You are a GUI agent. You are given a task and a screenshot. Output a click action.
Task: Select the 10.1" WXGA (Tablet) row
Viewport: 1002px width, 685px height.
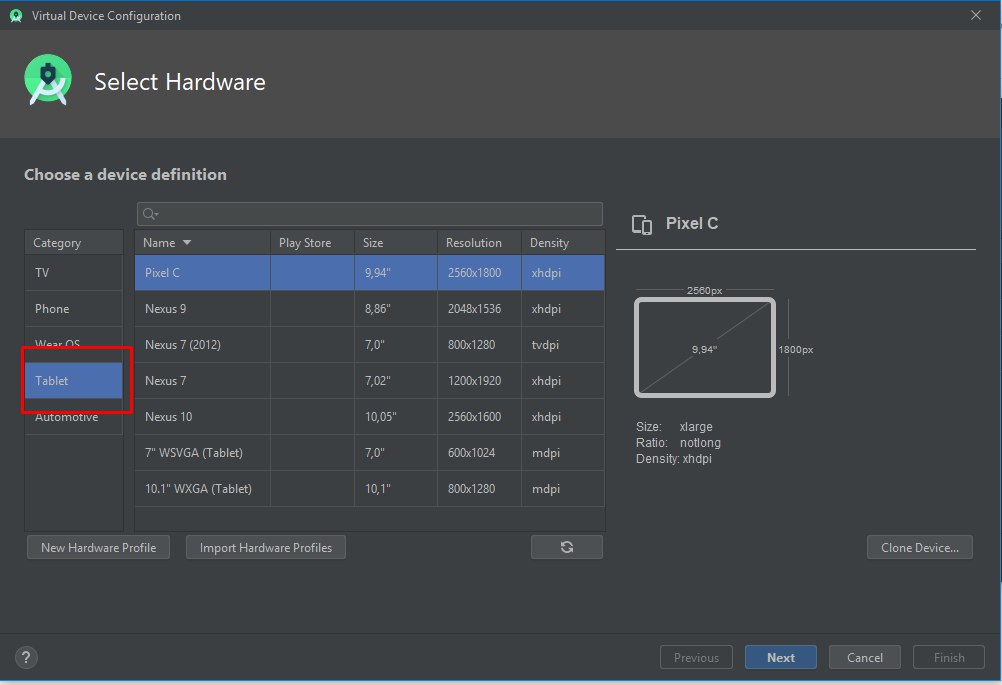(369, 489)
